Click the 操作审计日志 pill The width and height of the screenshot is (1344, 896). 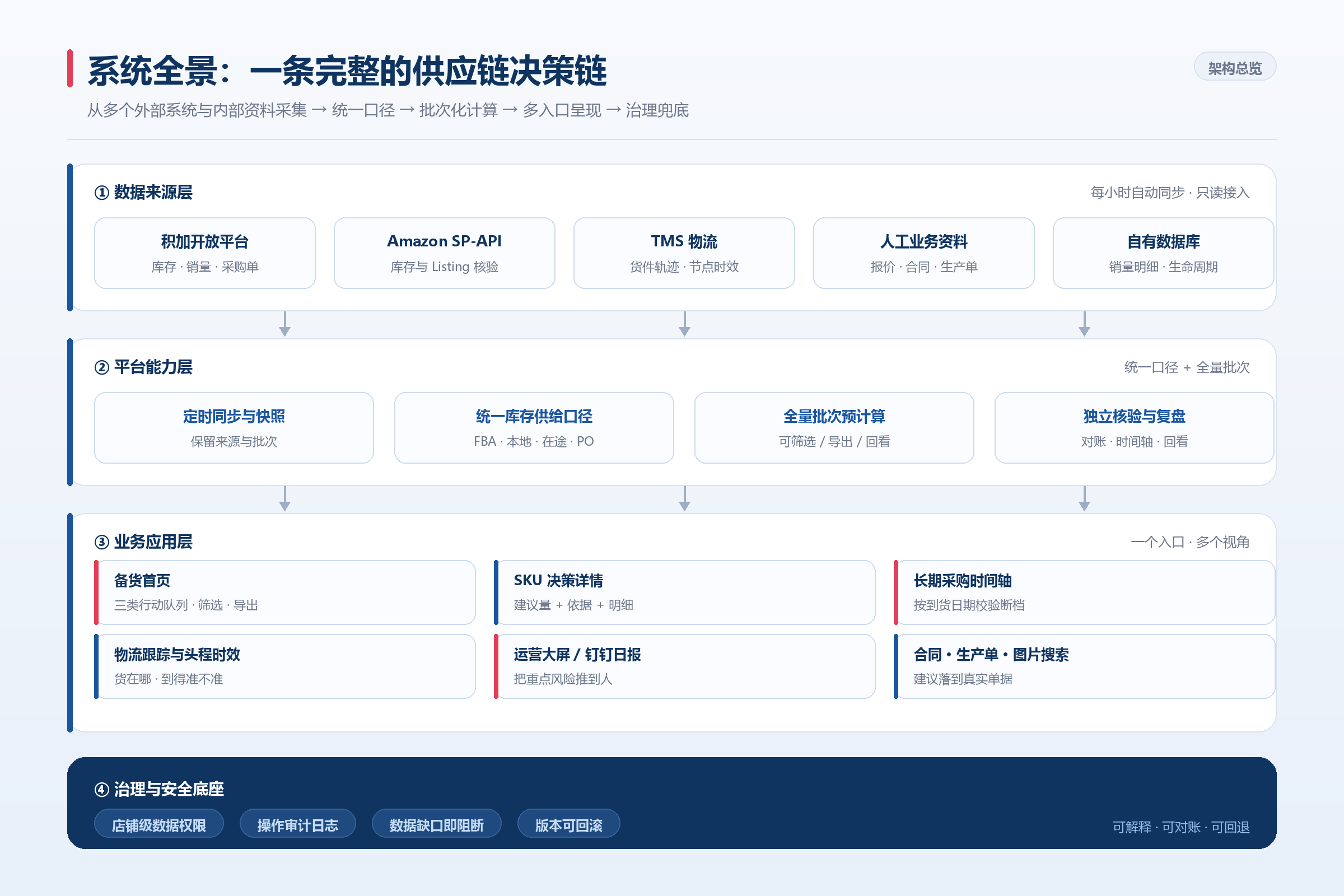298,824
